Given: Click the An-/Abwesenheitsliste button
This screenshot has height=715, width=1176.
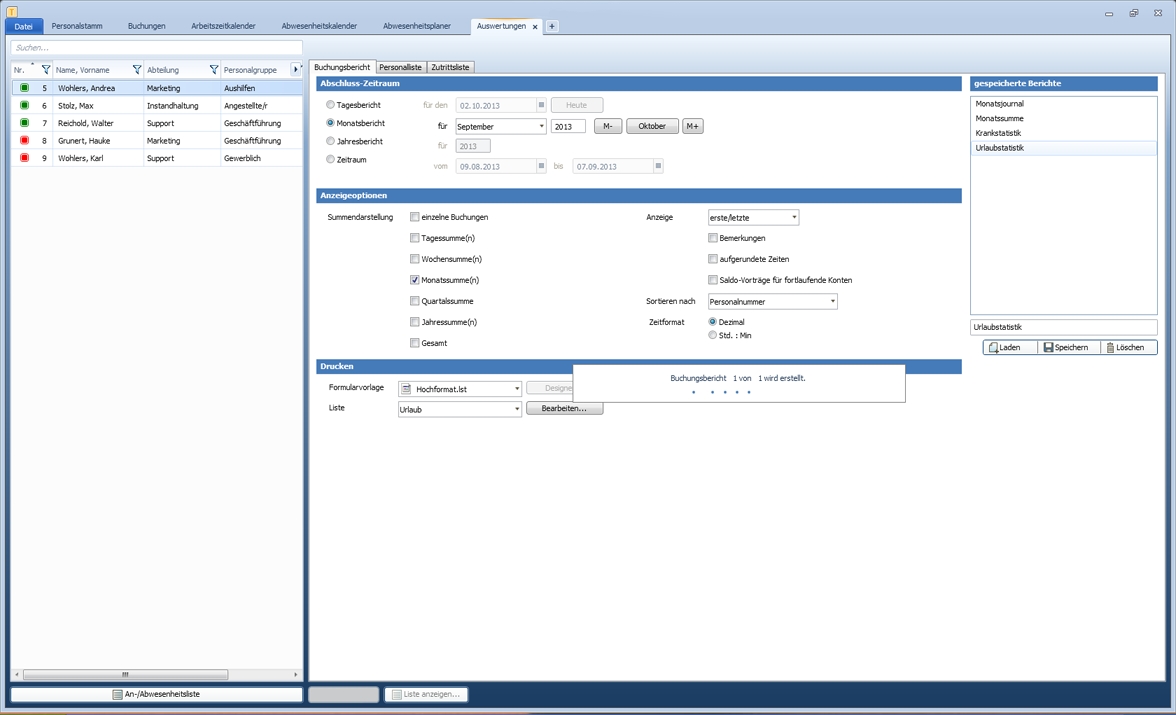Looking at the screenshot, I should (156, 694).
